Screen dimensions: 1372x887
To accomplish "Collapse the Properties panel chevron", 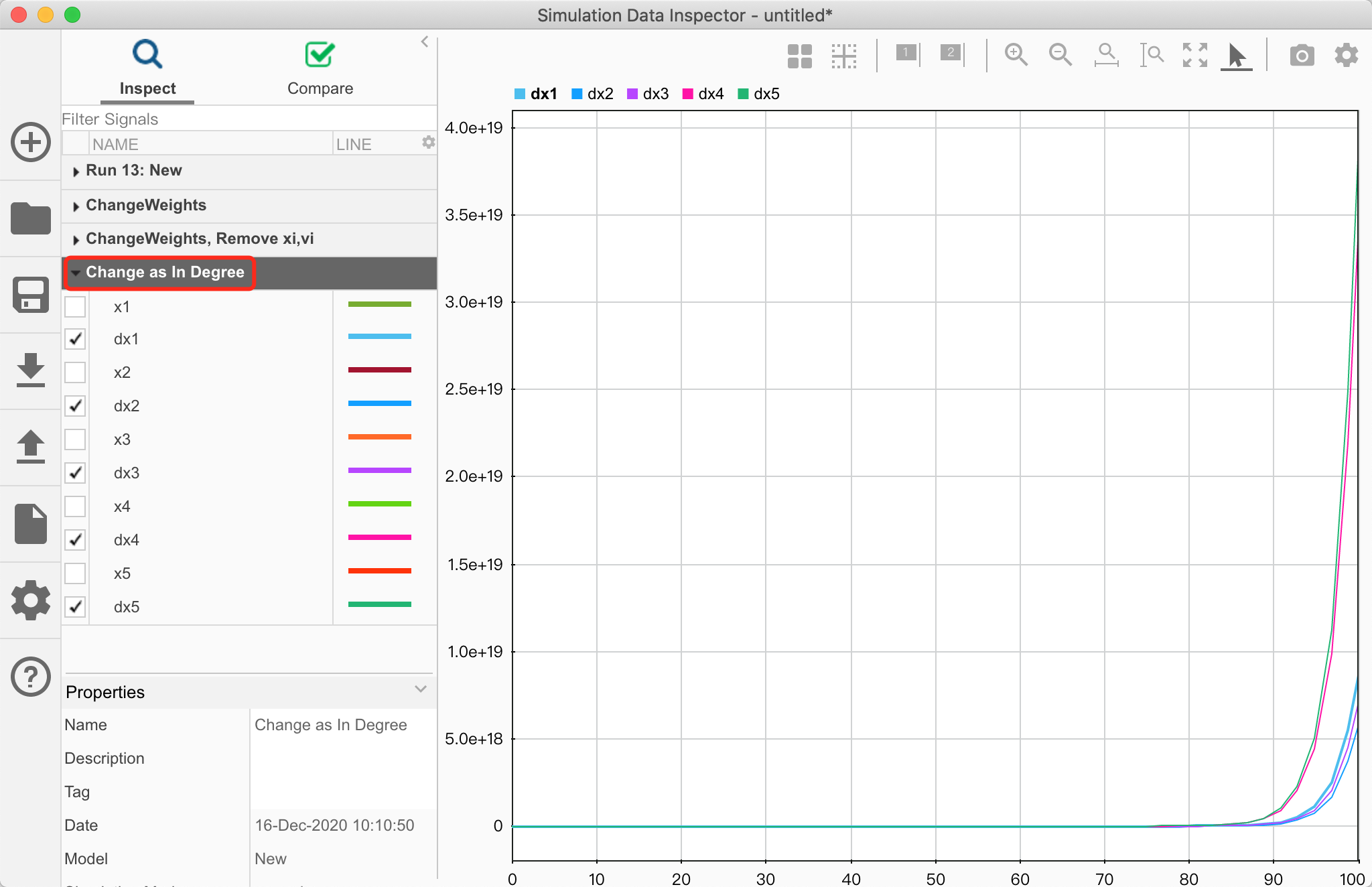I will tap(421, 689).
